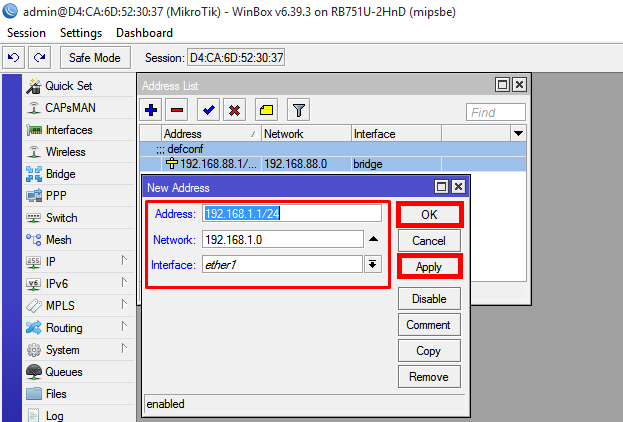Open the IP sidebar menu
623x422 pixels.
coord(79,262)
